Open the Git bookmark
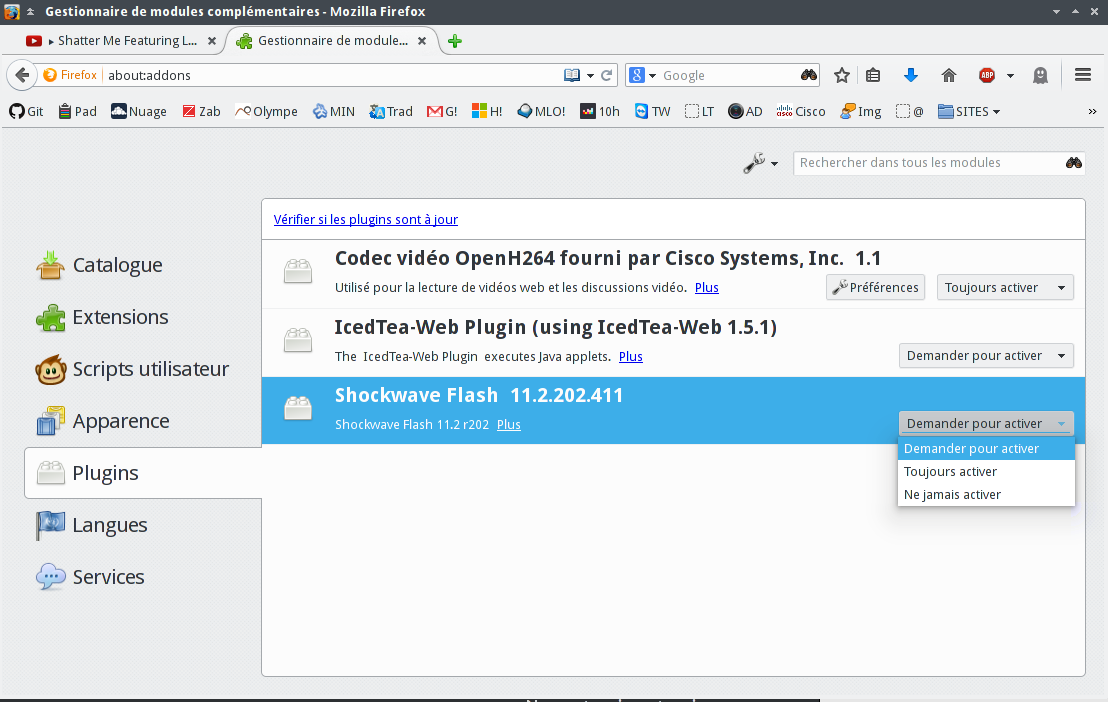 (x=26, y=111)
